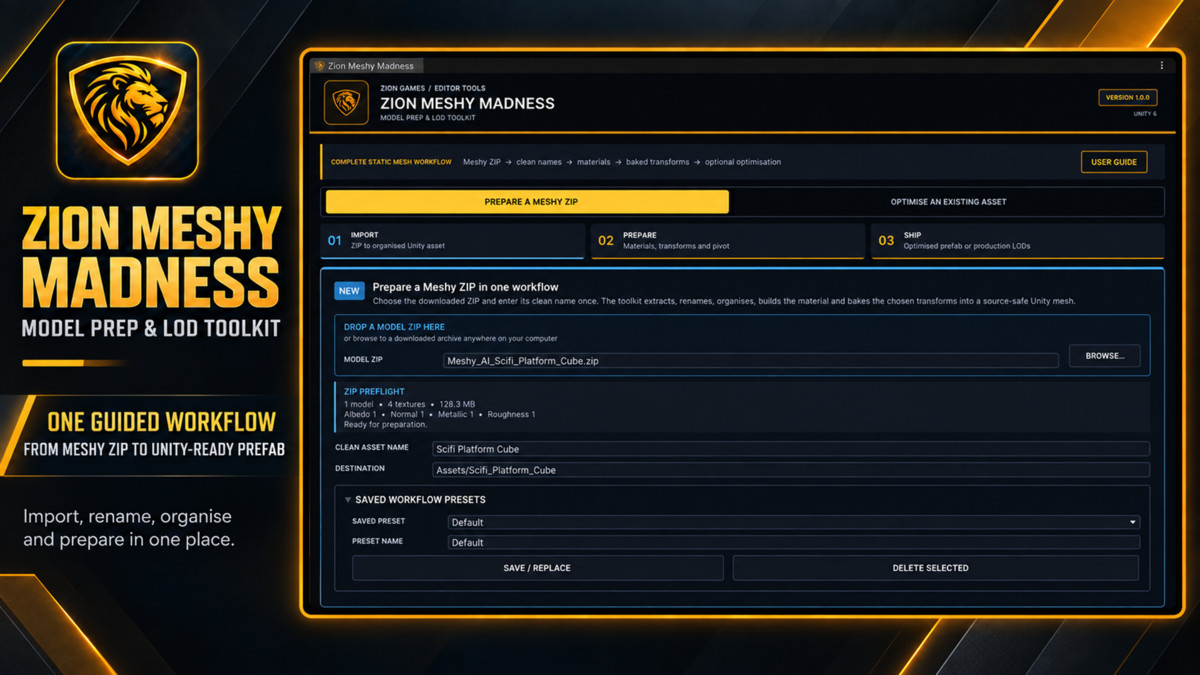
Task: Click the 'ONE GUIDED WORKFLOW' promo text
Action: tap(161, 421)
